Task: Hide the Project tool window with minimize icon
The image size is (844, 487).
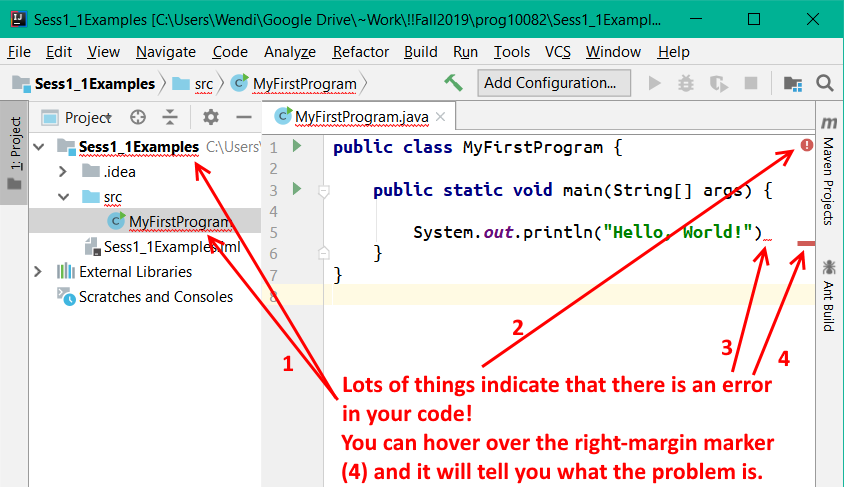Action: pyautogui.click(x=241, y=117)
